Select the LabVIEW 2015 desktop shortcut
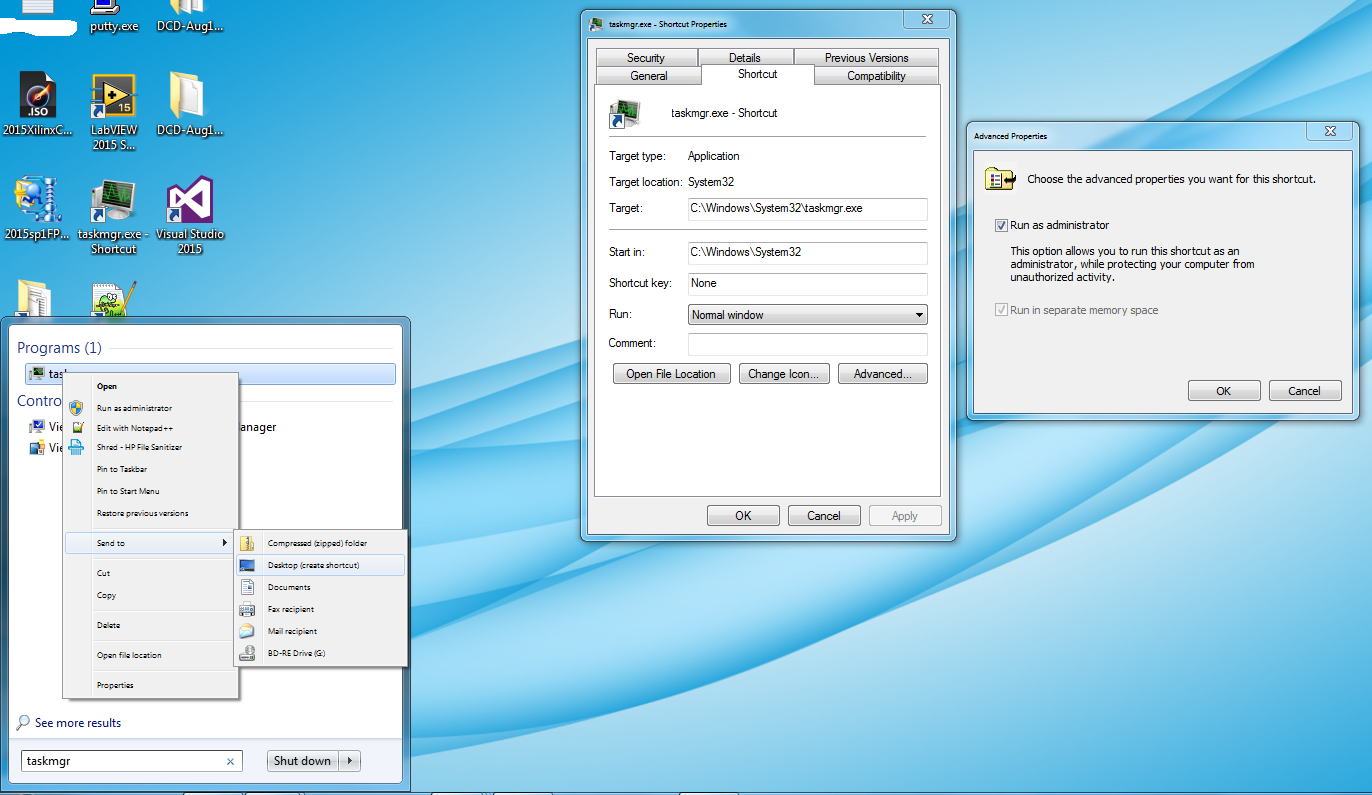The height and width of the screenshot is (795, 1372). coord(113,110)
